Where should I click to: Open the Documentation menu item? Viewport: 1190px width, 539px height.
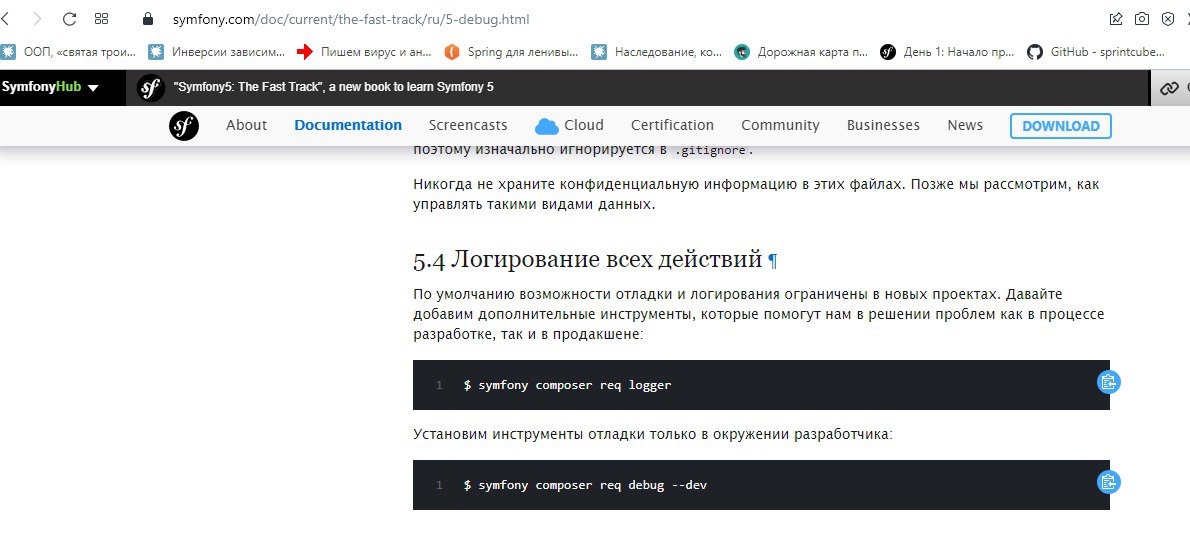[348, 125]
